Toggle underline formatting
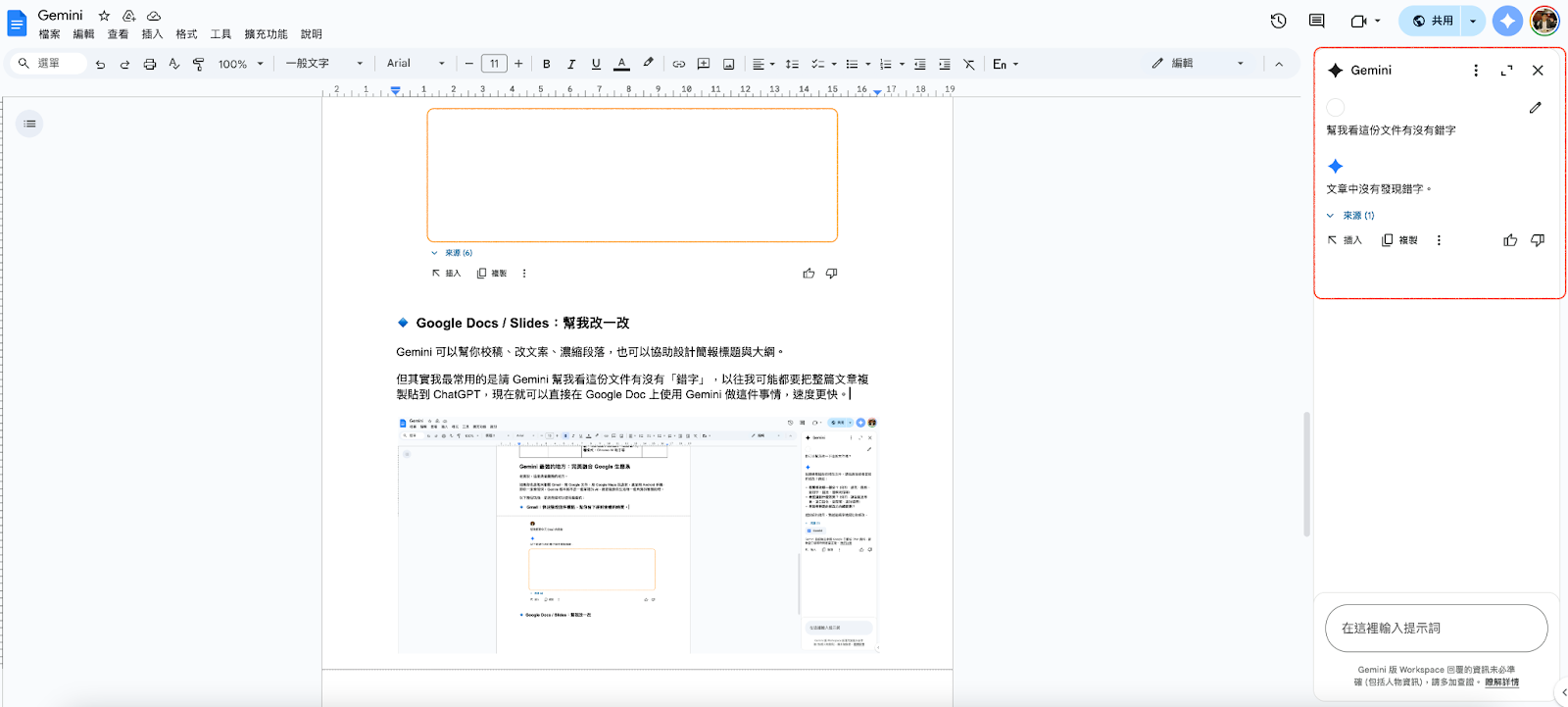Image resolution: width=1568 pixels, height=707 pixels. [x=596, y=64]
